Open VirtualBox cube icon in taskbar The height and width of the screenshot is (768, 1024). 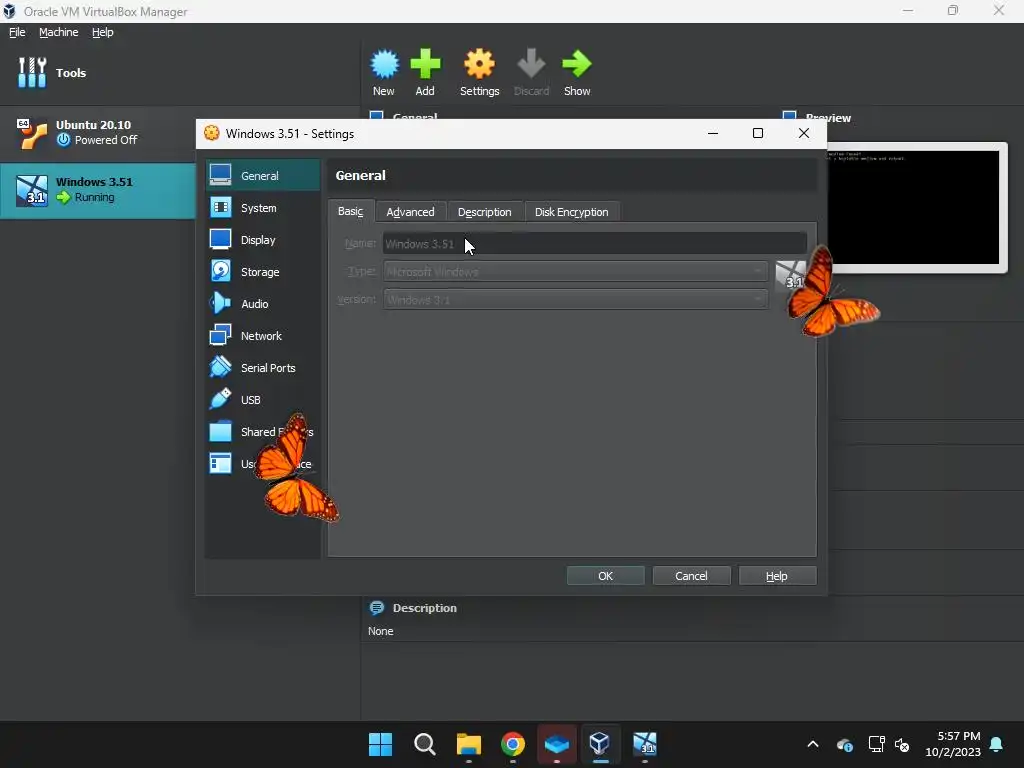pos(600,744)
